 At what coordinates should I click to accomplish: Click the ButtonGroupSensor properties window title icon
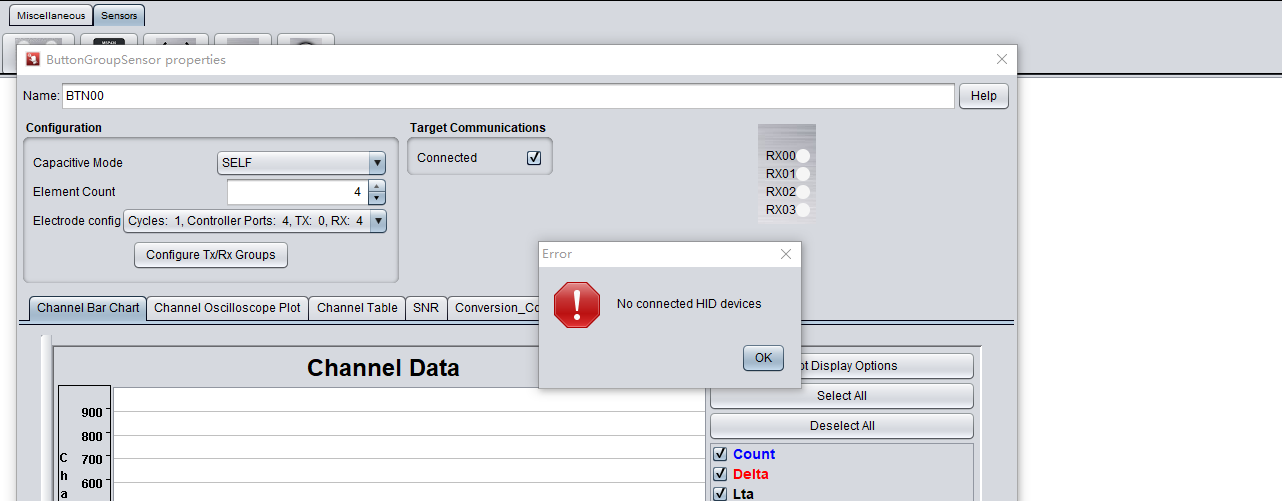pyautogui.click(x=33, y=60)
